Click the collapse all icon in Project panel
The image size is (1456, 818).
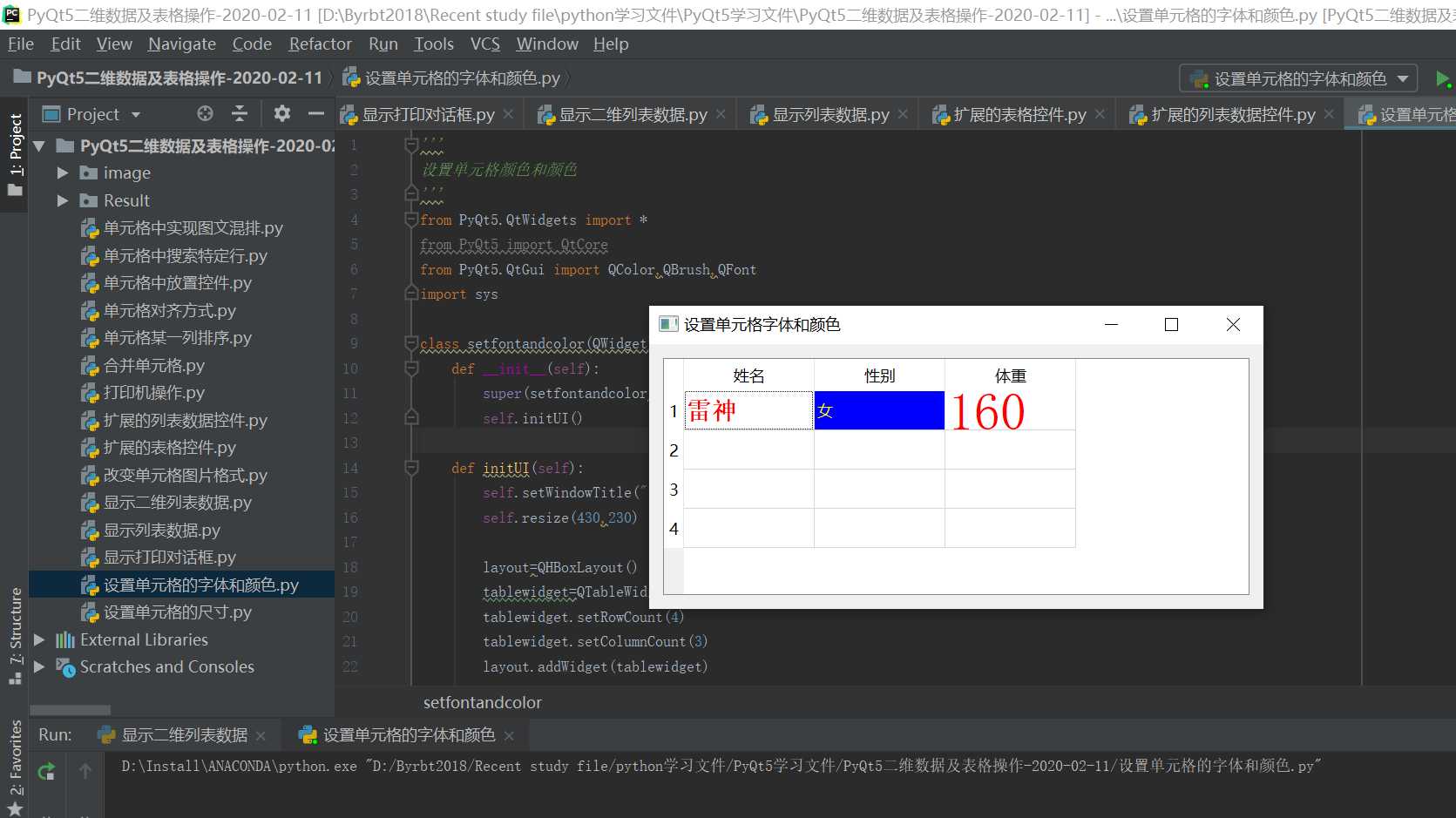(x=240, y=113)
